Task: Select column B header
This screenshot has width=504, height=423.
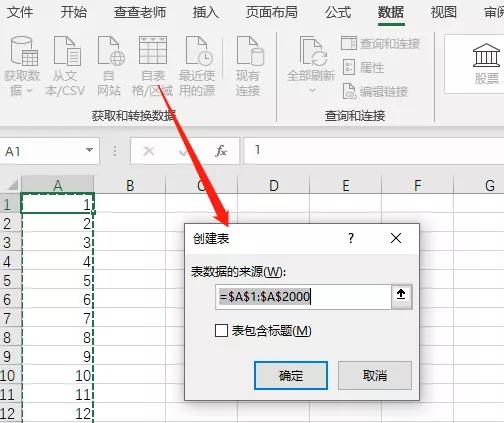Action: 130,185
